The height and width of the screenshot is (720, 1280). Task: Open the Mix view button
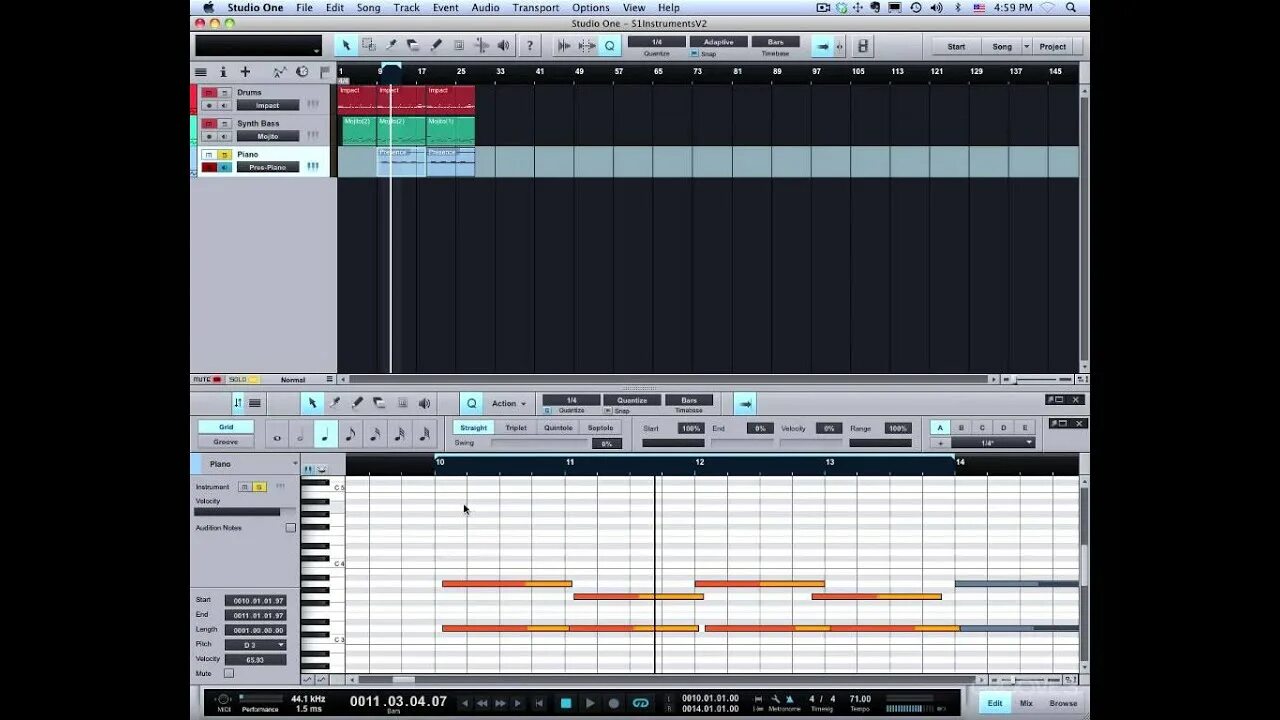(1026, 703)
